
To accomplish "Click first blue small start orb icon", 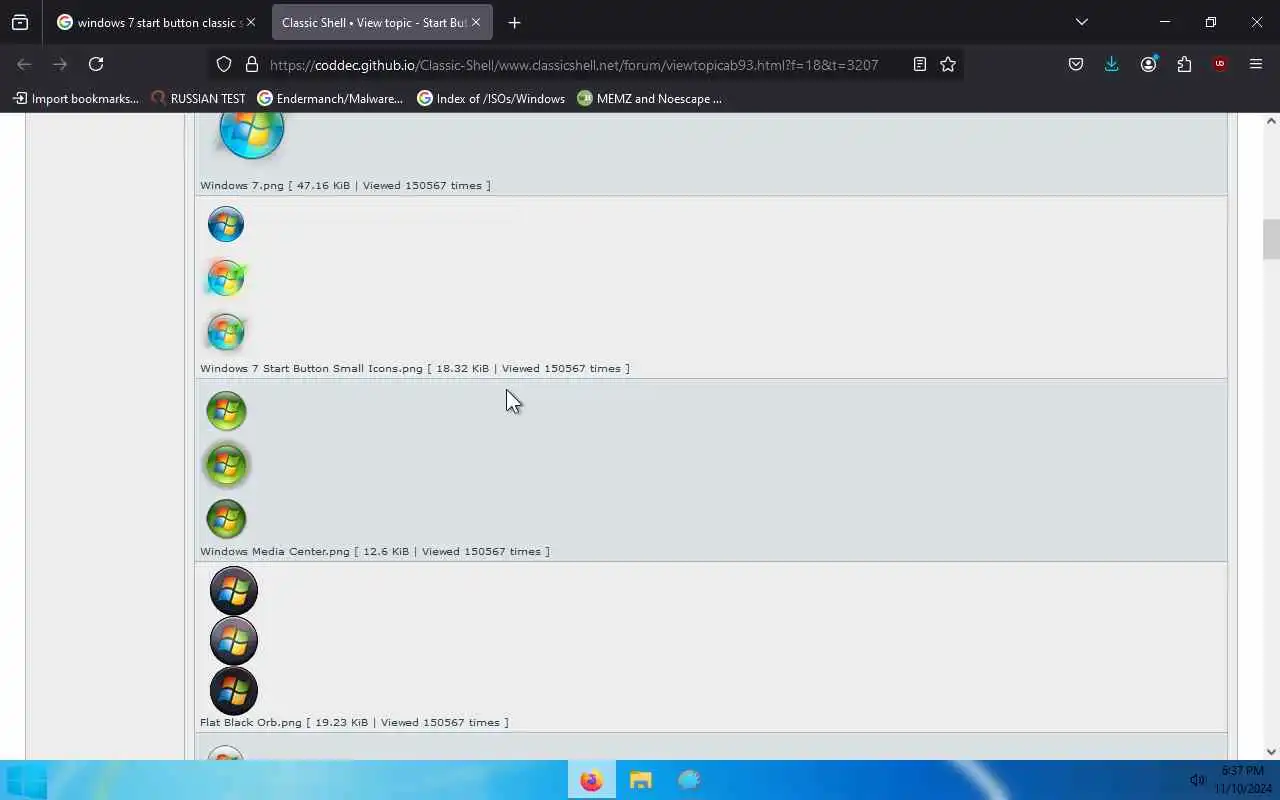I will point(226,224).
